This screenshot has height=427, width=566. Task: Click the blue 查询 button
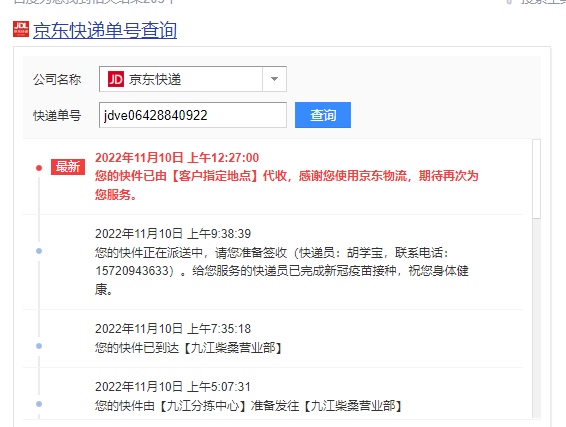point(323,115)
